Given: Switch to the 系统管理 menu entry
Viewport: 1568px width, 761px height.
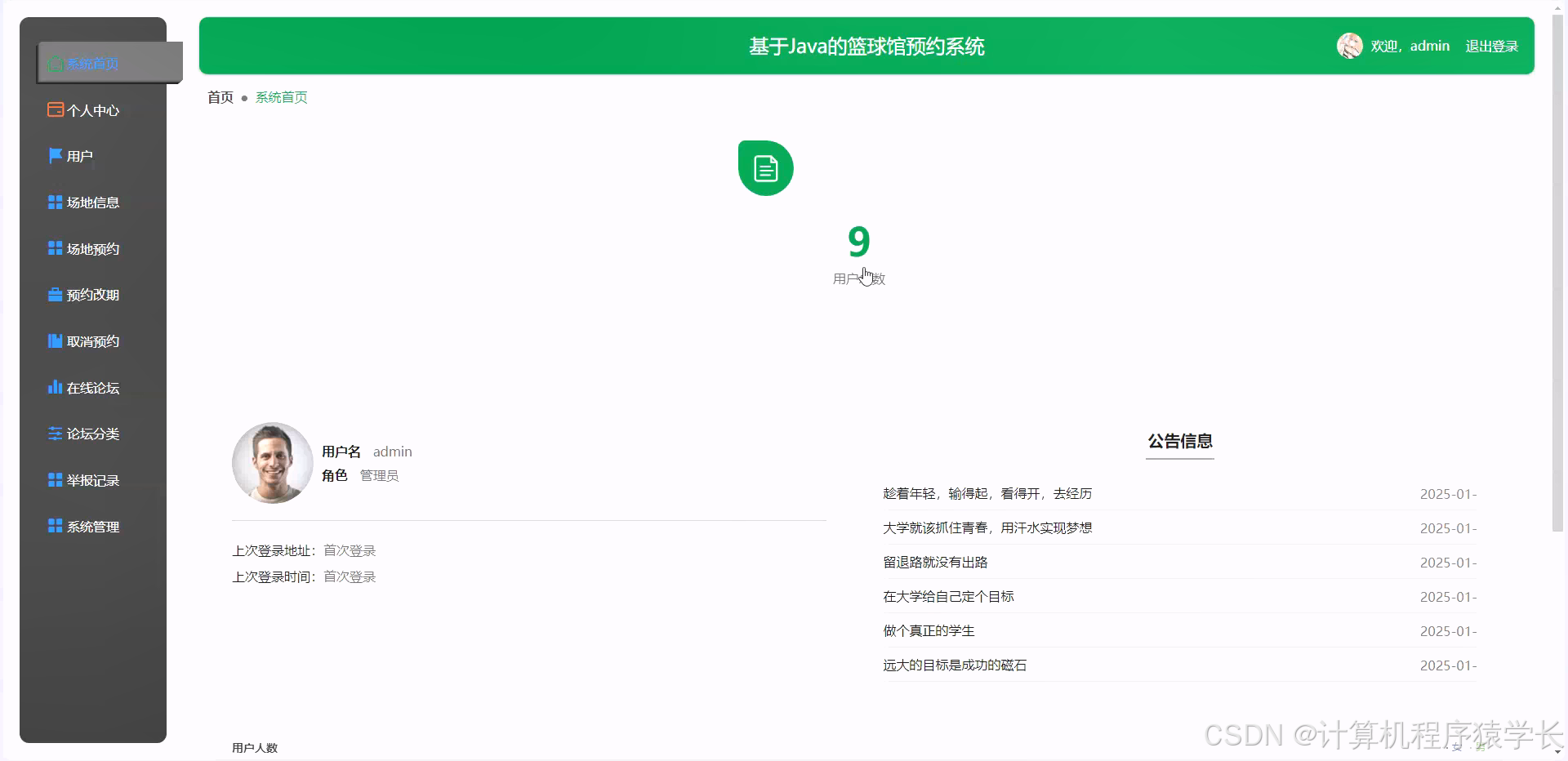Looking at the screenshot, I should tap(92, 527).
